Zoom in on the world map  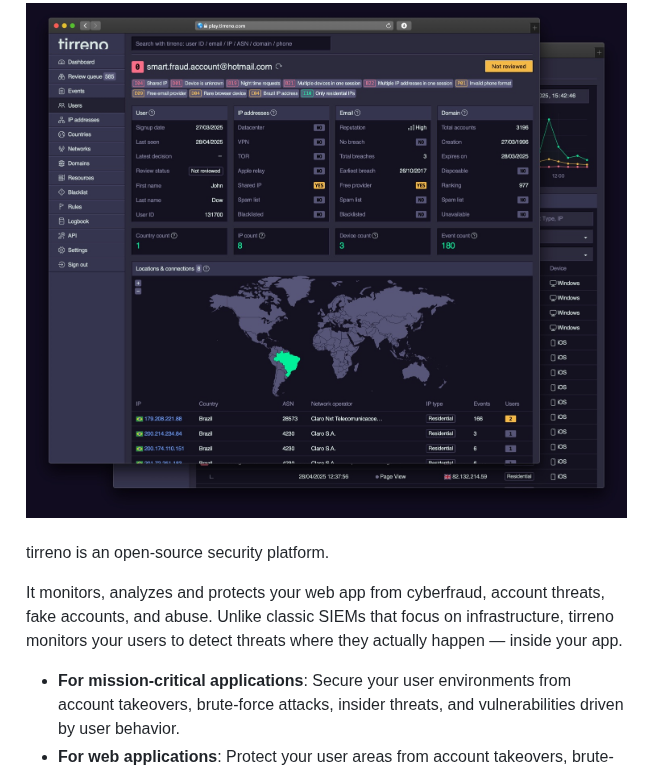point(138,283)
